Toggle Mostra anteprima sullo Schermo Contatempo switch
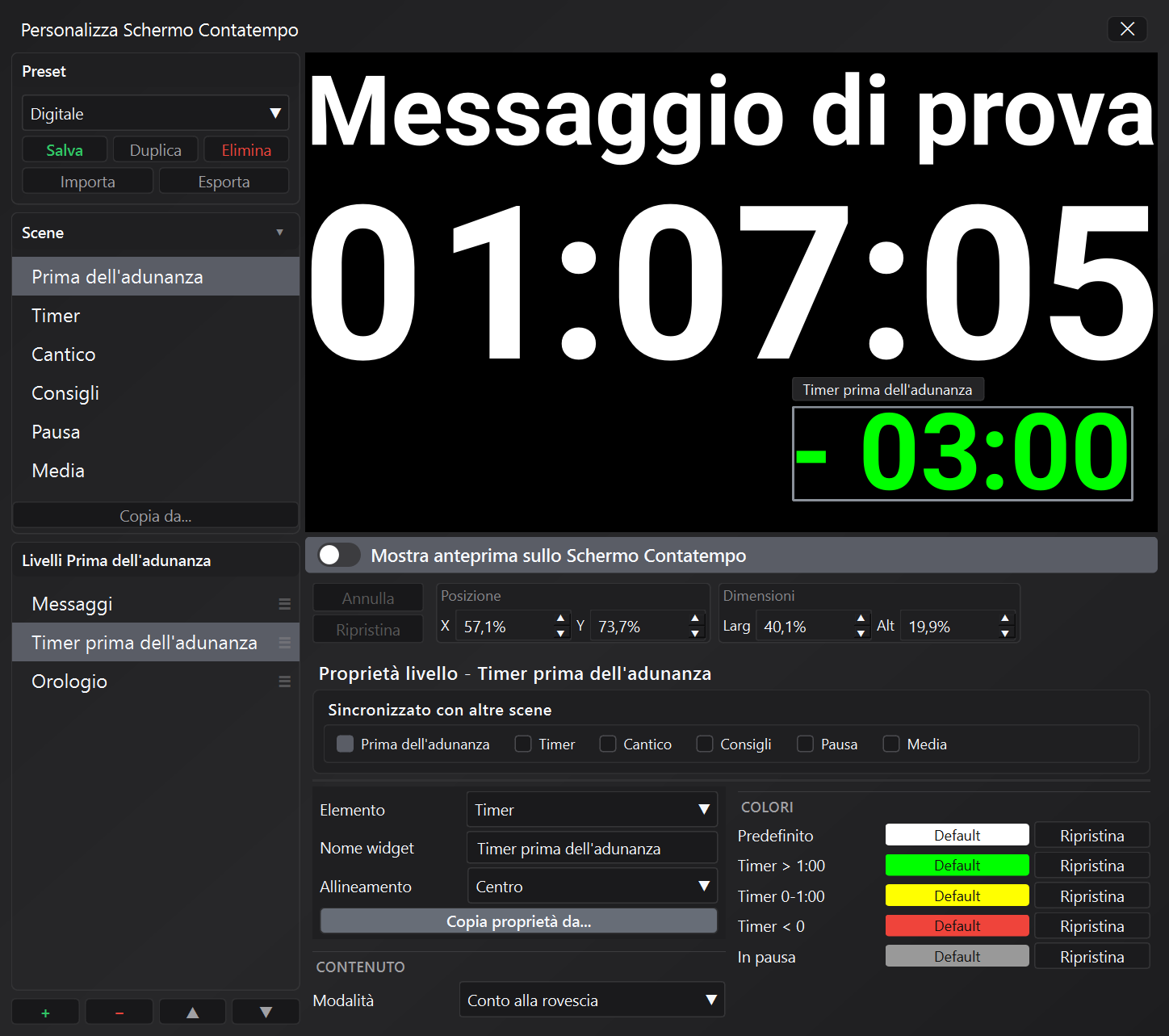This screenshot has width=1169, height=1036. click(x=338, y=555)
